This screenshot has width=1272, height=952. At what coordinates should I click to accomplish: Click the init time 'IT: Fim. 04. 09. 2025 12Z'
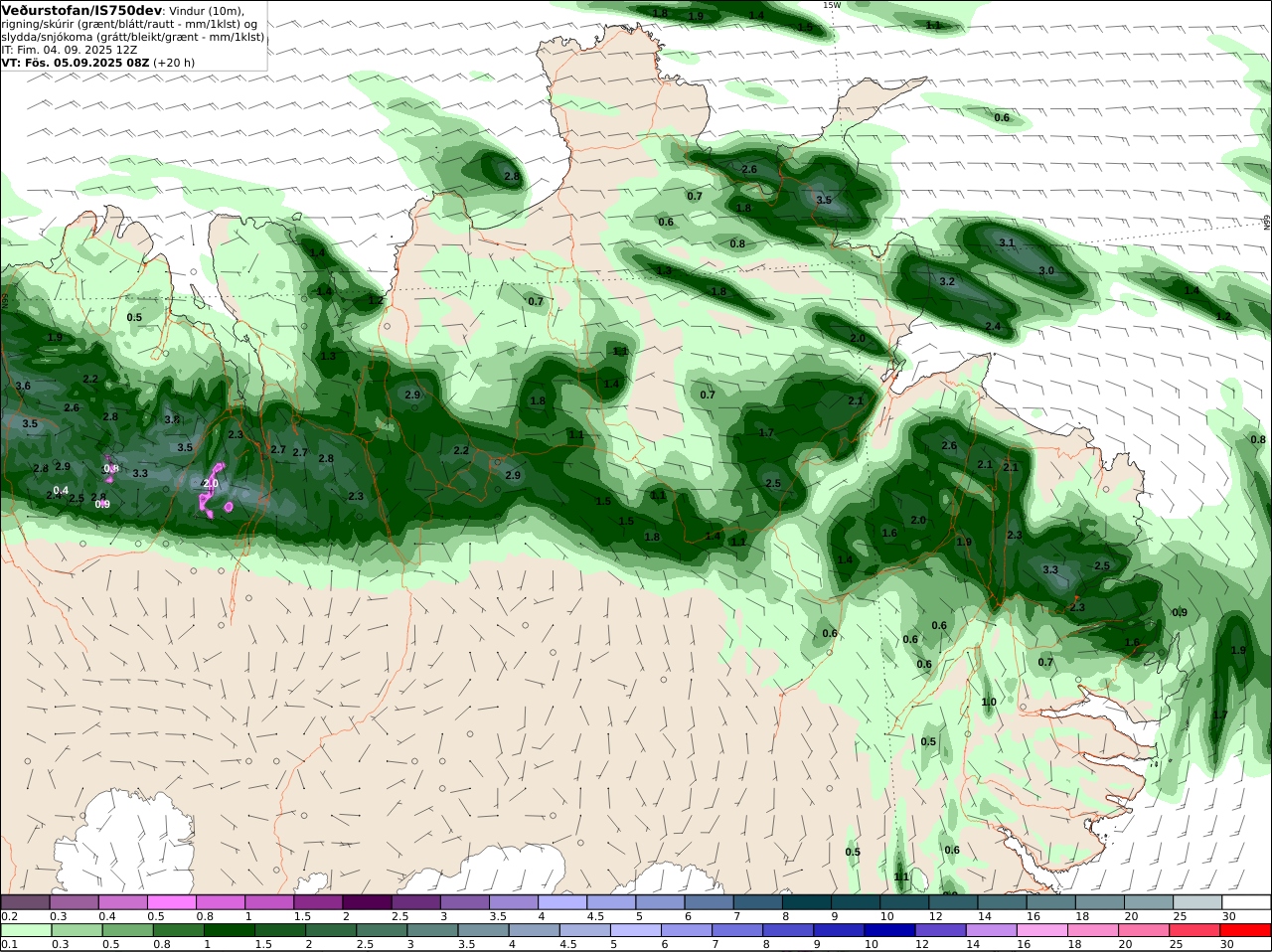tap(70, 49)
